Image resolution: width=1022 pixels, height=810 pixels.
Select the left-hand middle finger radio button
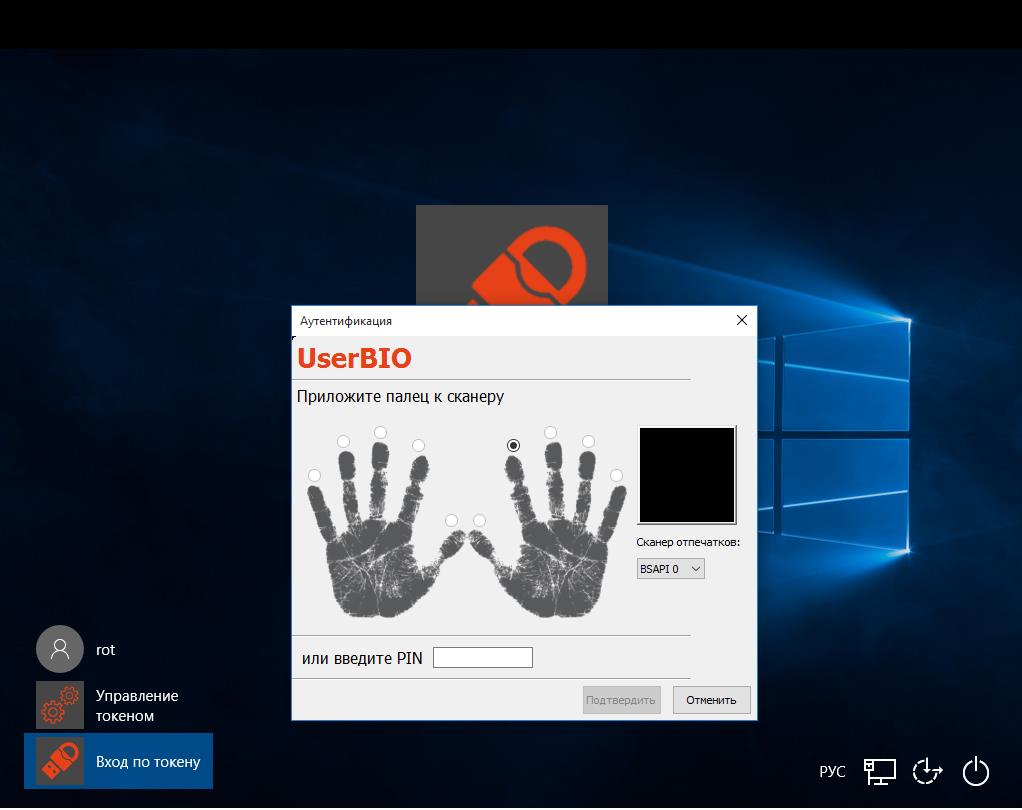381,433
